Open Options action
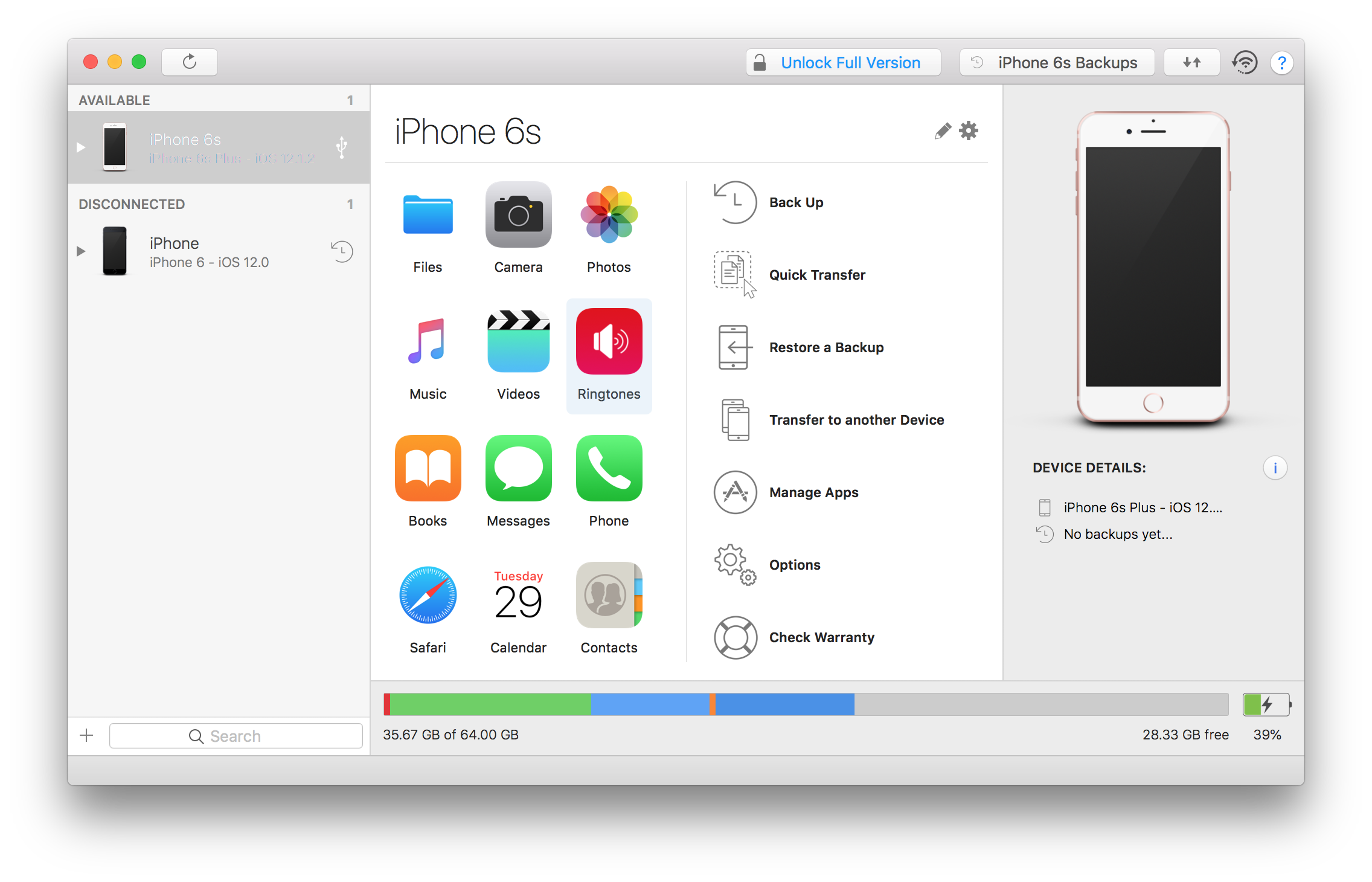Screen dimensions: 1372x882 (768, 565)
